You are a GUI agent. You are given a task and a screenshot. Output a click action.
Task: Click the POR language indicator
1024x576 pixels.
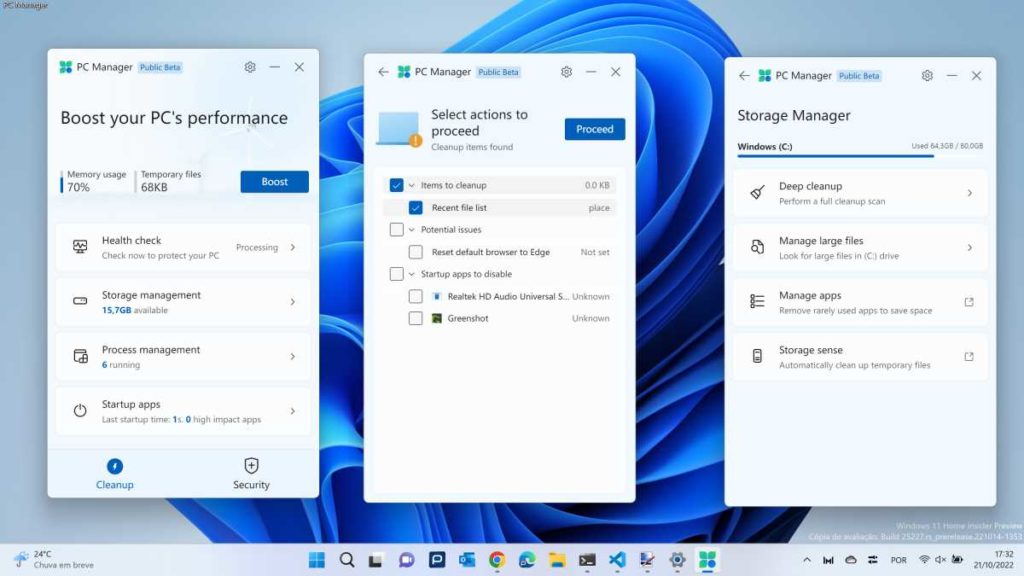click(x=899, y=560)
